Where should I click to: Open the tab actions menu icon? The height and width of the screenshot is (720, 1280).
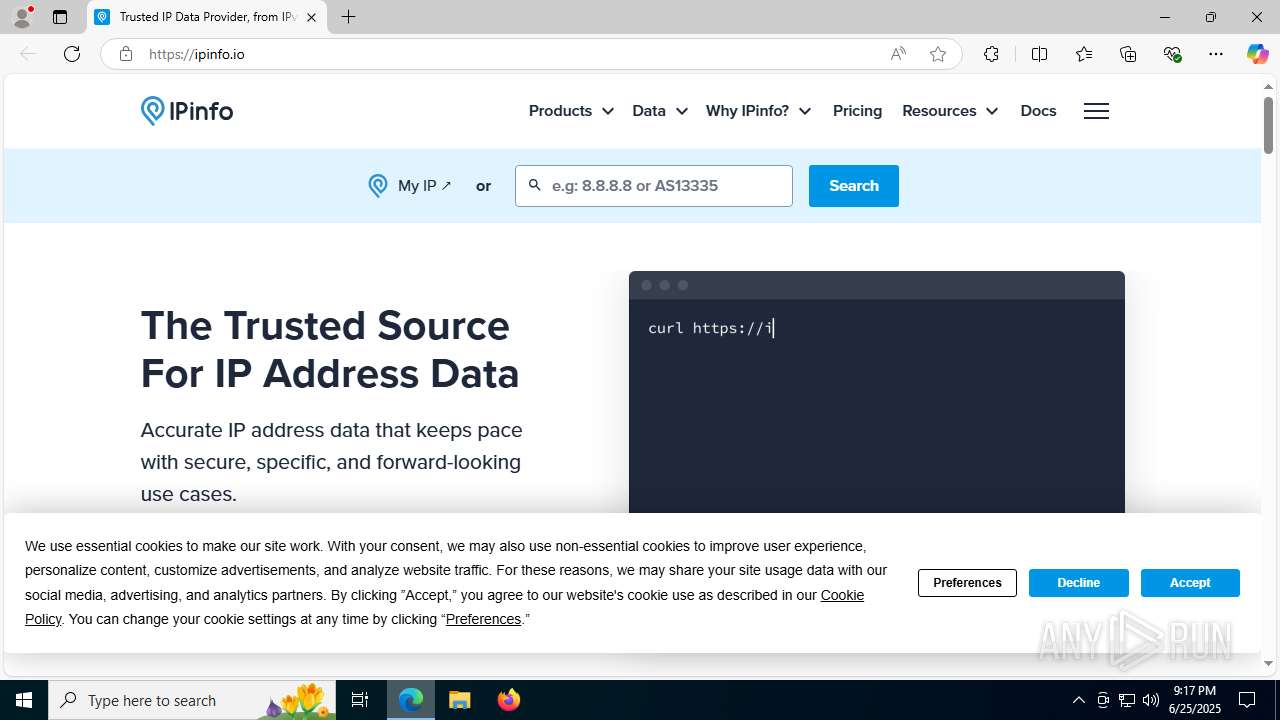click(60, 17)
